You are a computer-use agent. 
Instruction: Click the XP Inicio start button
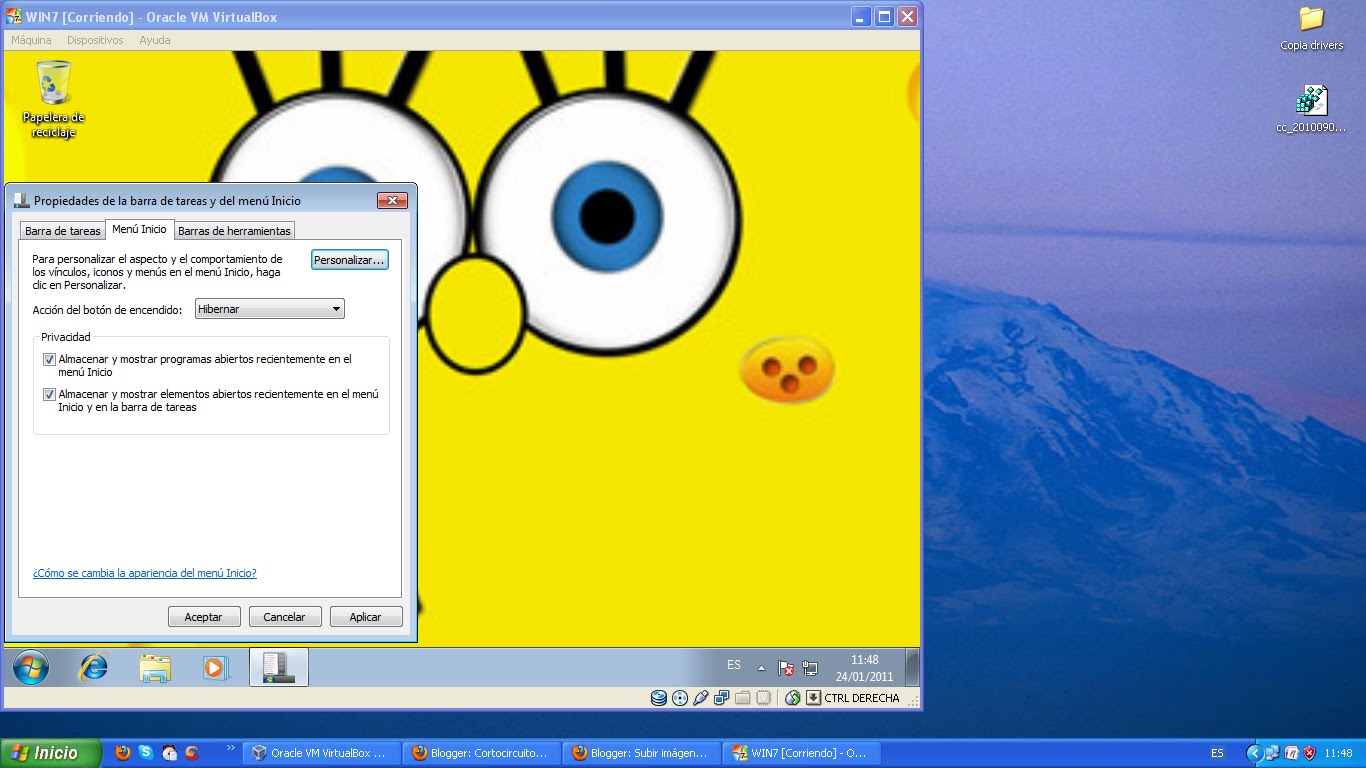pyautogui.click(x=51, y=753)
